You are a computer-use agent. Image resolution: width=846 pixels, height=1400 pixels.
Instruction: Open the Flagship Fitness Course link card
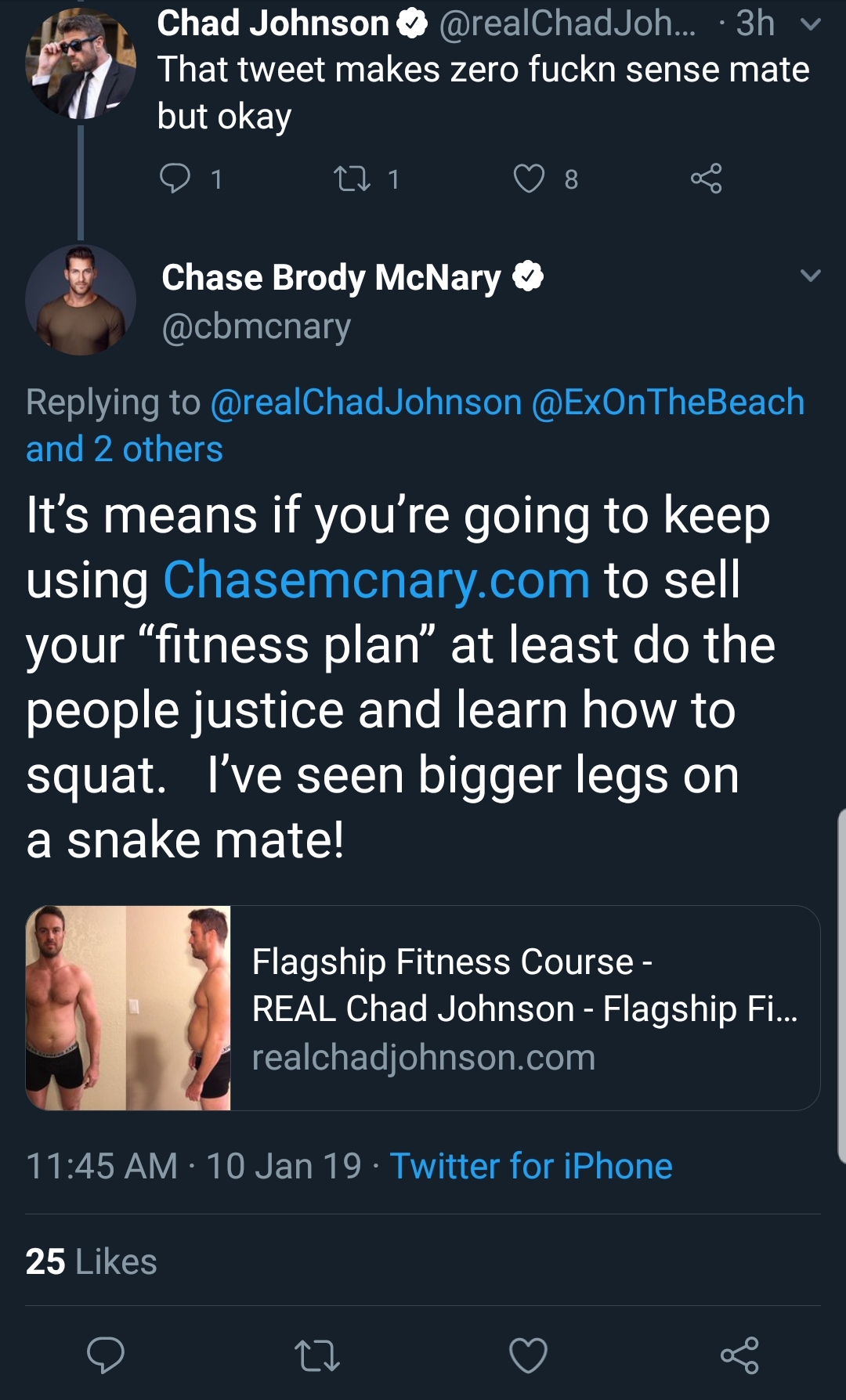423,1008
